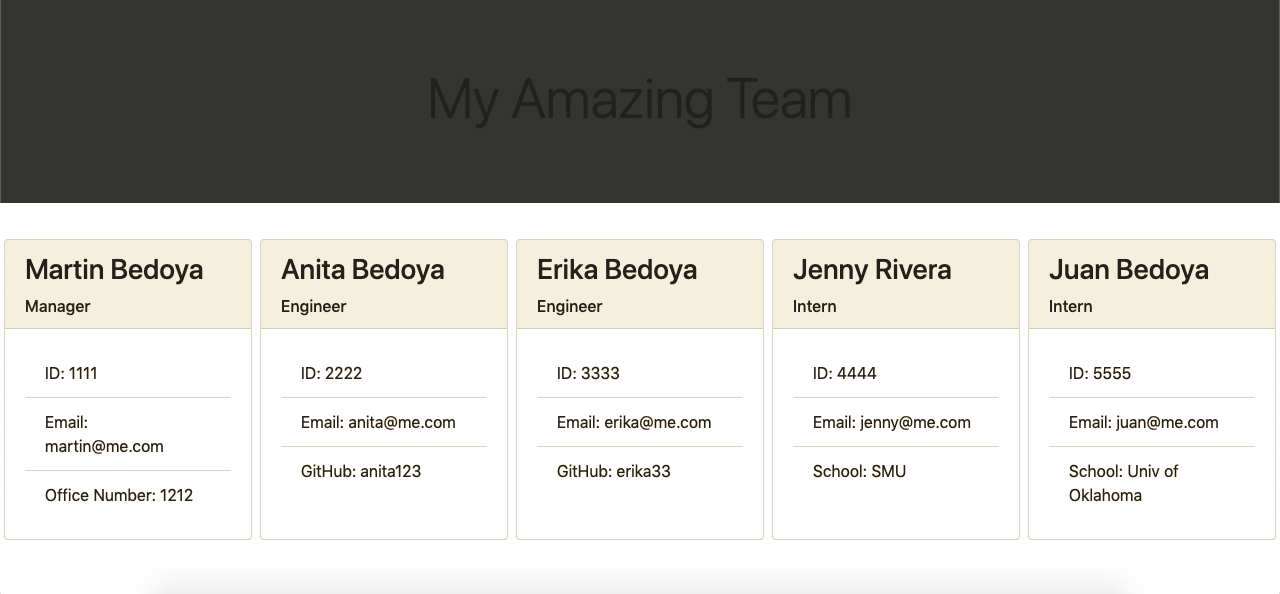
Task: Click School: Univ of Oklahoma item
Action: click(1152, 483)
